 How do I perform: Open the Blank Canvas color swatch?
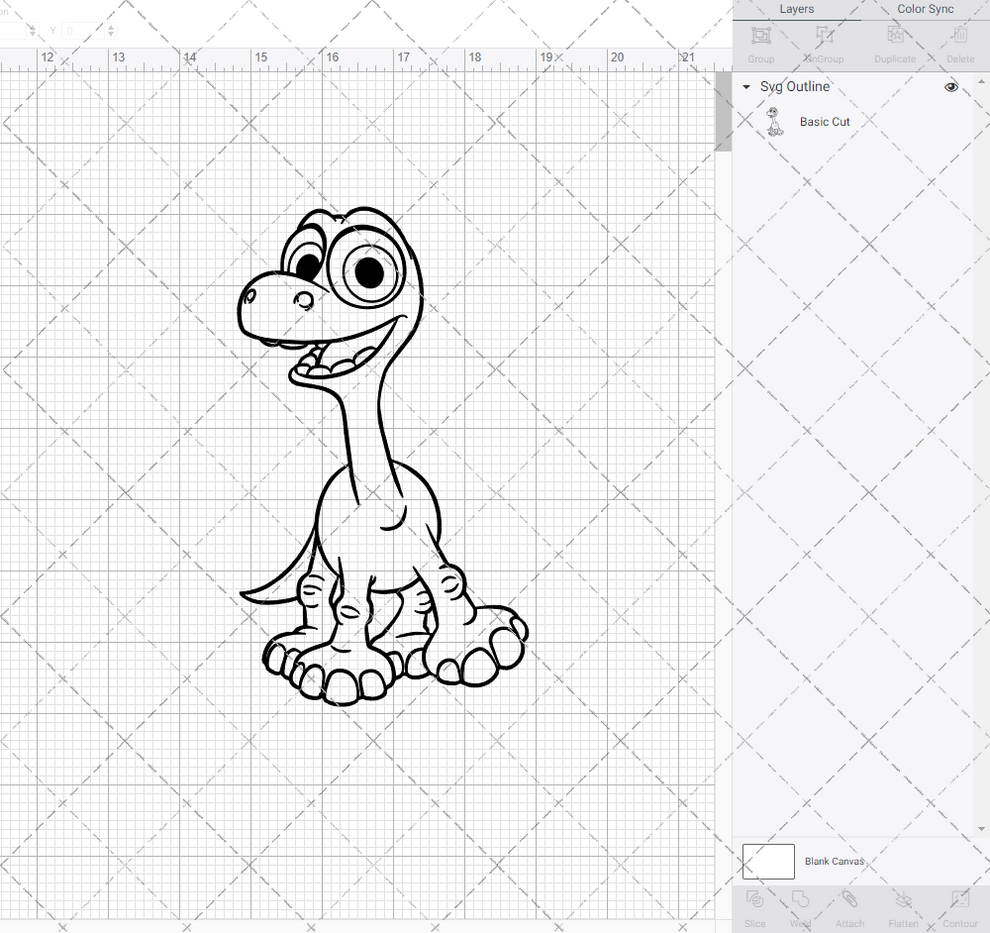[x=768, y=861]
